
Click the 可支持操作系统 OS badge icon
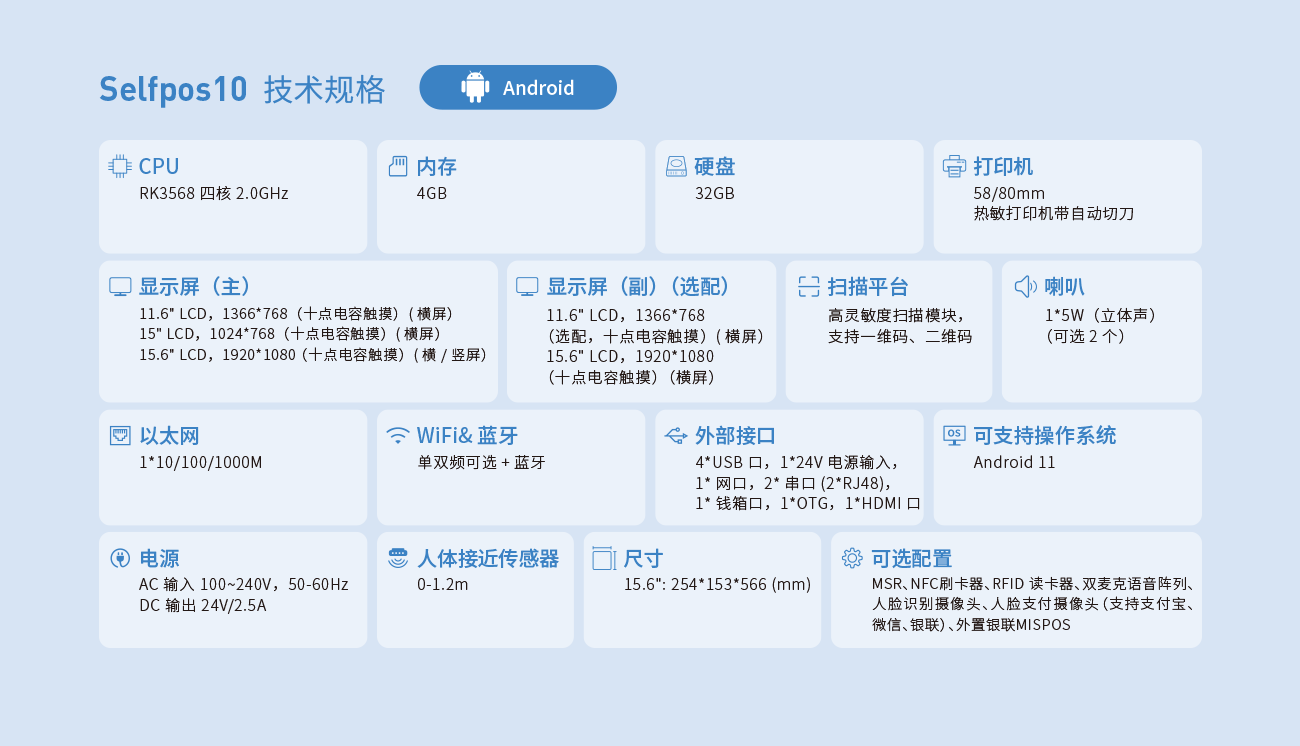[953, 435]
